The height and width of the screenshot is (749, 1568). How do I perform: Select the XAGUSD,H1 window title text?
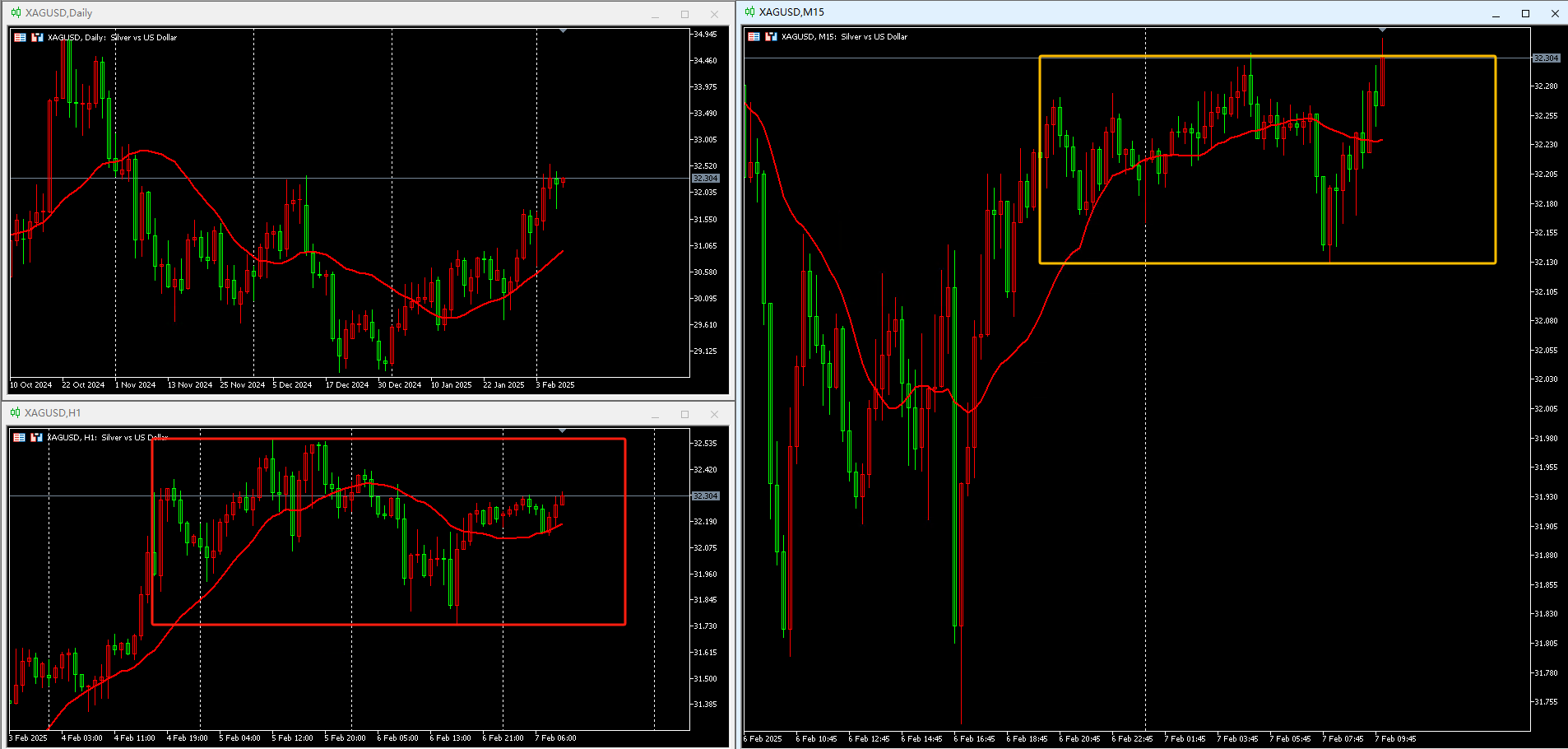[x=53, y=413]
